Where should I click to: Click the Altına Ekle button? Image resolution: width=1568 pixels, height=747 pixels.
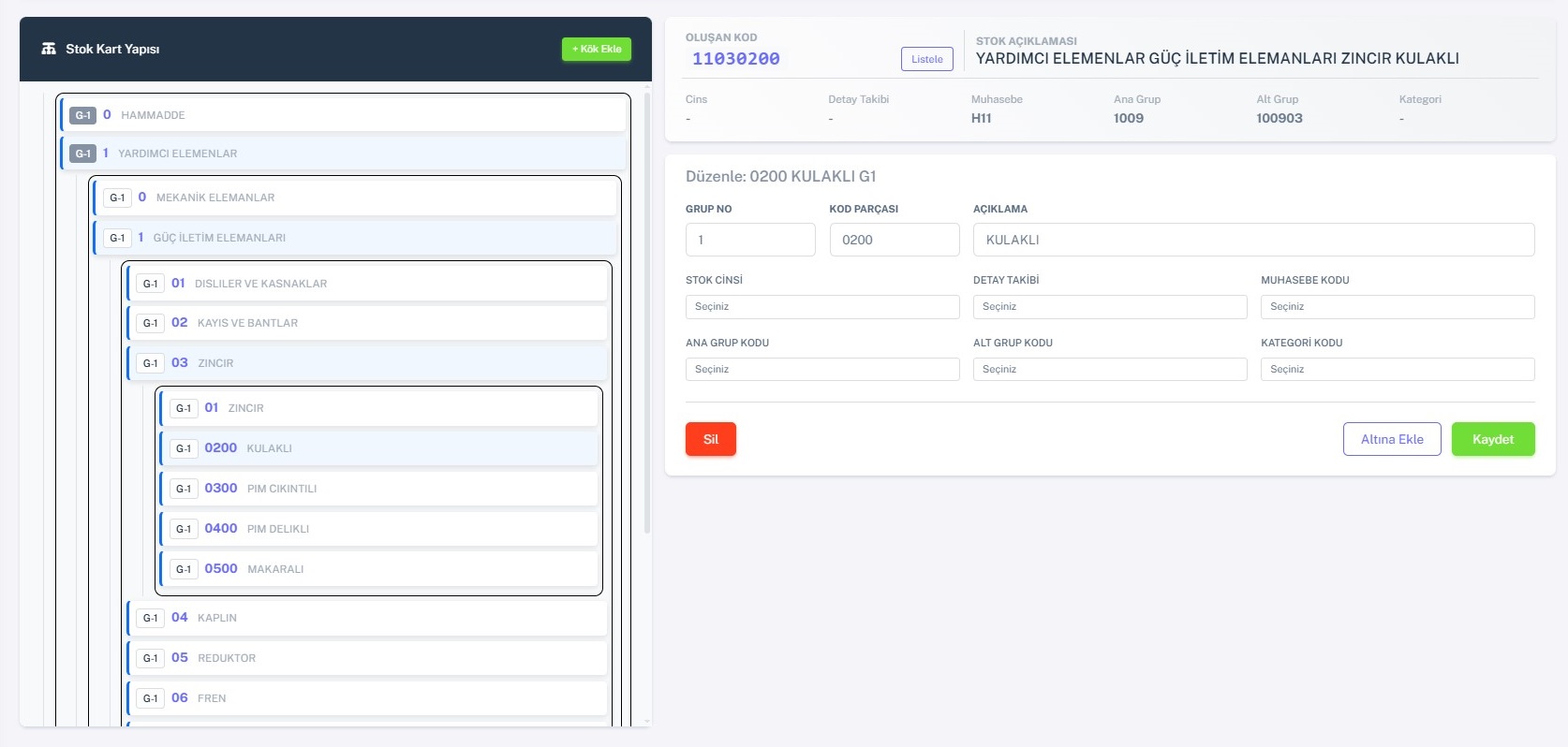1391,439
